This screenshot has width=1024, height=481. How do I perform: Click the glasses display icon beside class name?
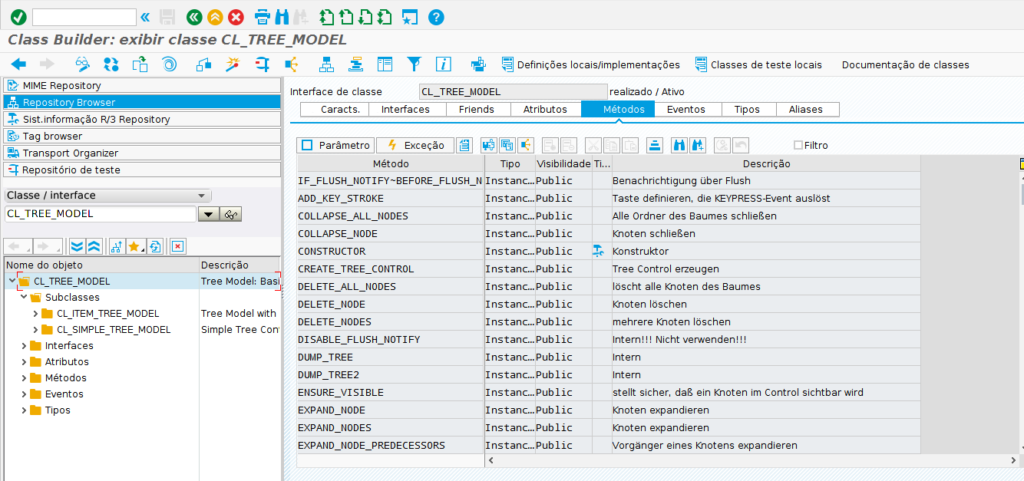(x=232, y=214)
